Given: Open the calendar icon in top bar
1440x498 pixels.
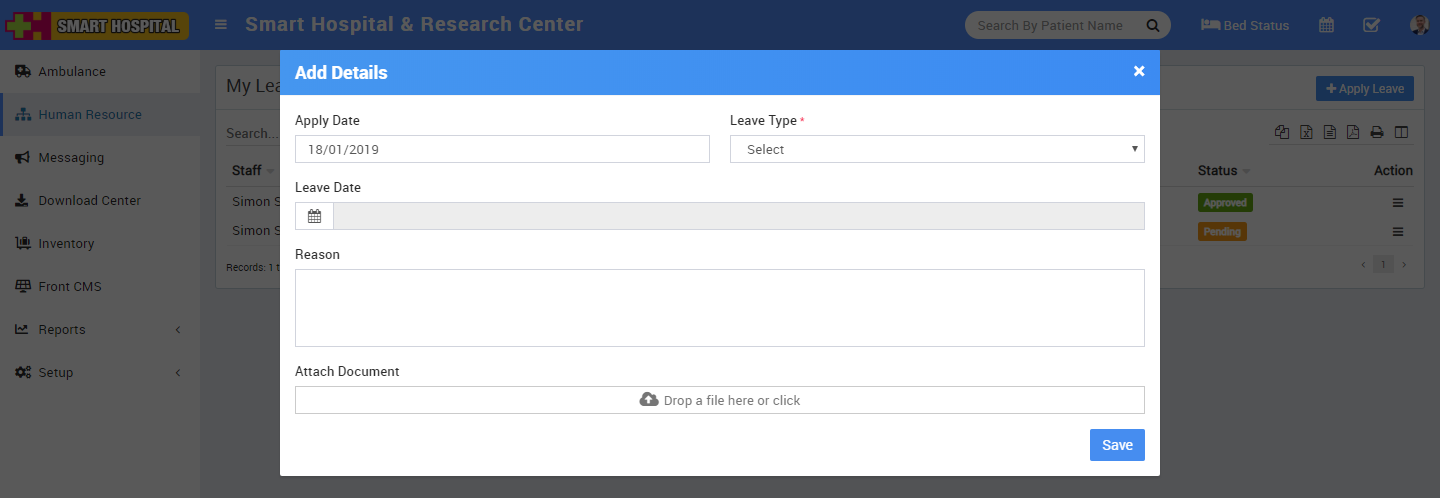Looking at the screenshot, I should pyautogui.click(x=1326, y=25).
